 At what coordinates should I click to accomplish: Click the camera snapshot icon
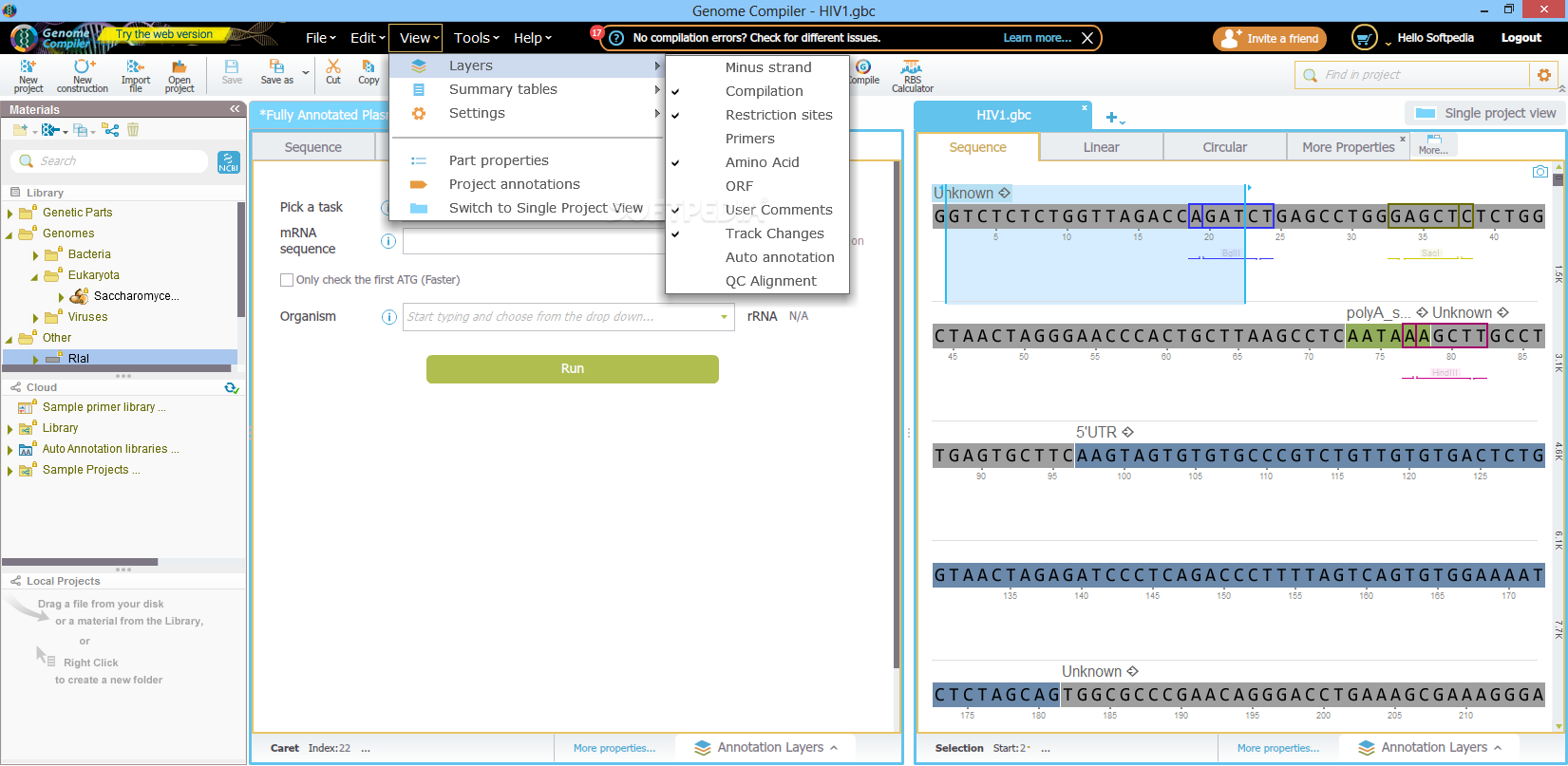[1540, 172]
